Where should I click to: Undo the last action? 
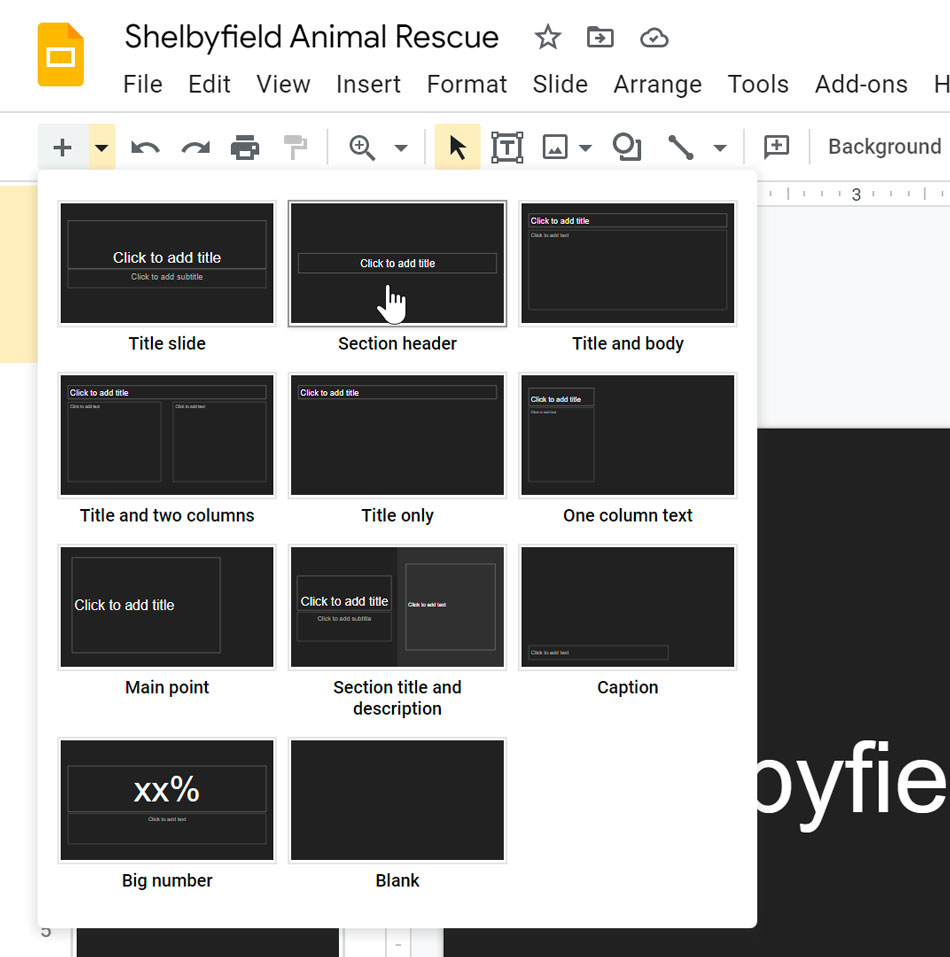click(x=145, y=146)
